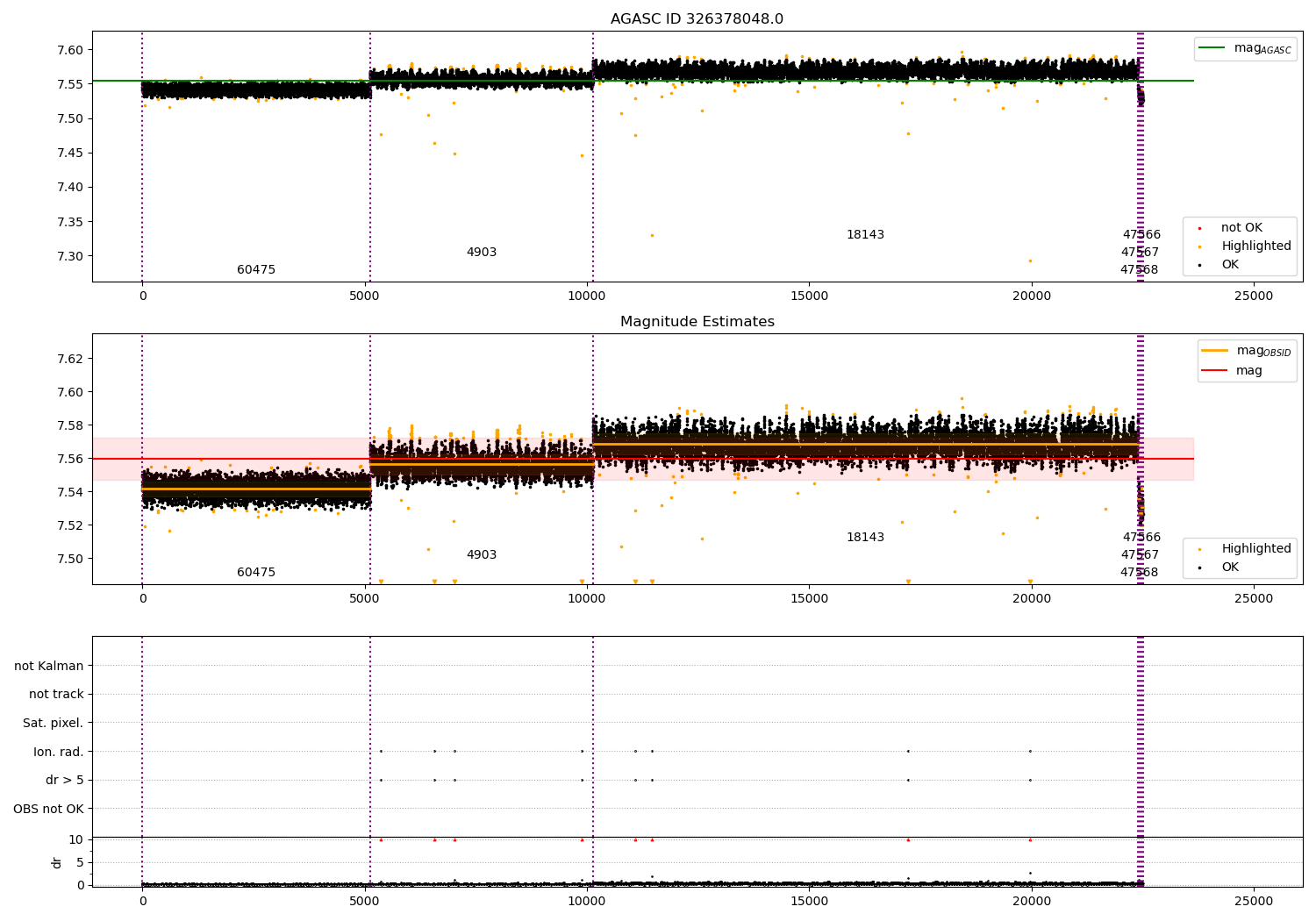The height and width of the screenshot is (921, 1316).
Task: Click 'Highlighted' in the Magnitude Estimates legend
Action: click(1256, 549)
